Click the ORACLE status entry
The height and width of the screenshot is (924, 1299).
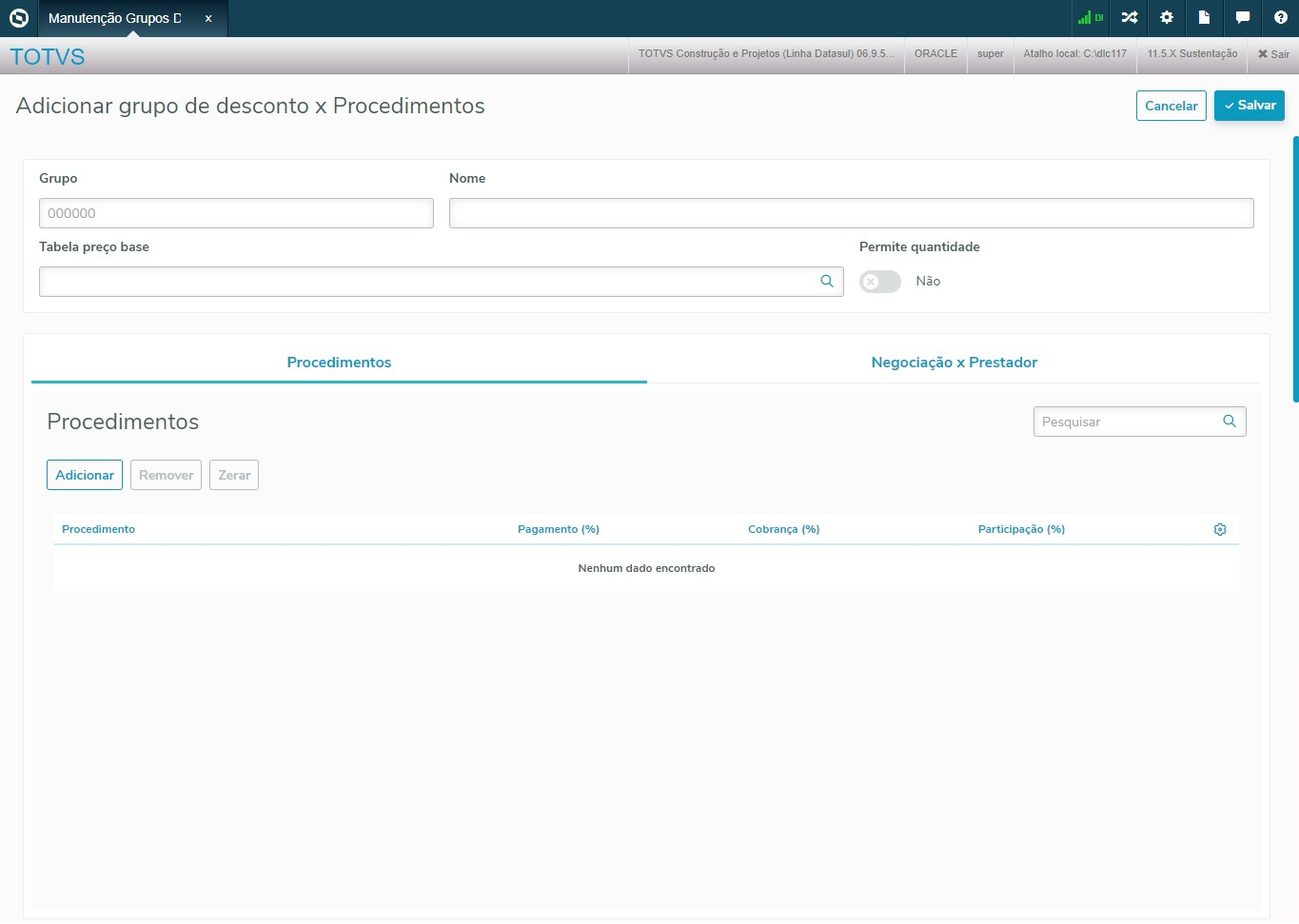coord(935,54)
